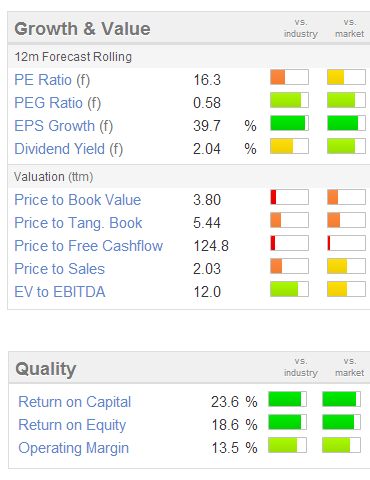Screen dimensions: 370x480
Task: Click EV to EBITDA vs. industry bar
Action: [289, 289]
